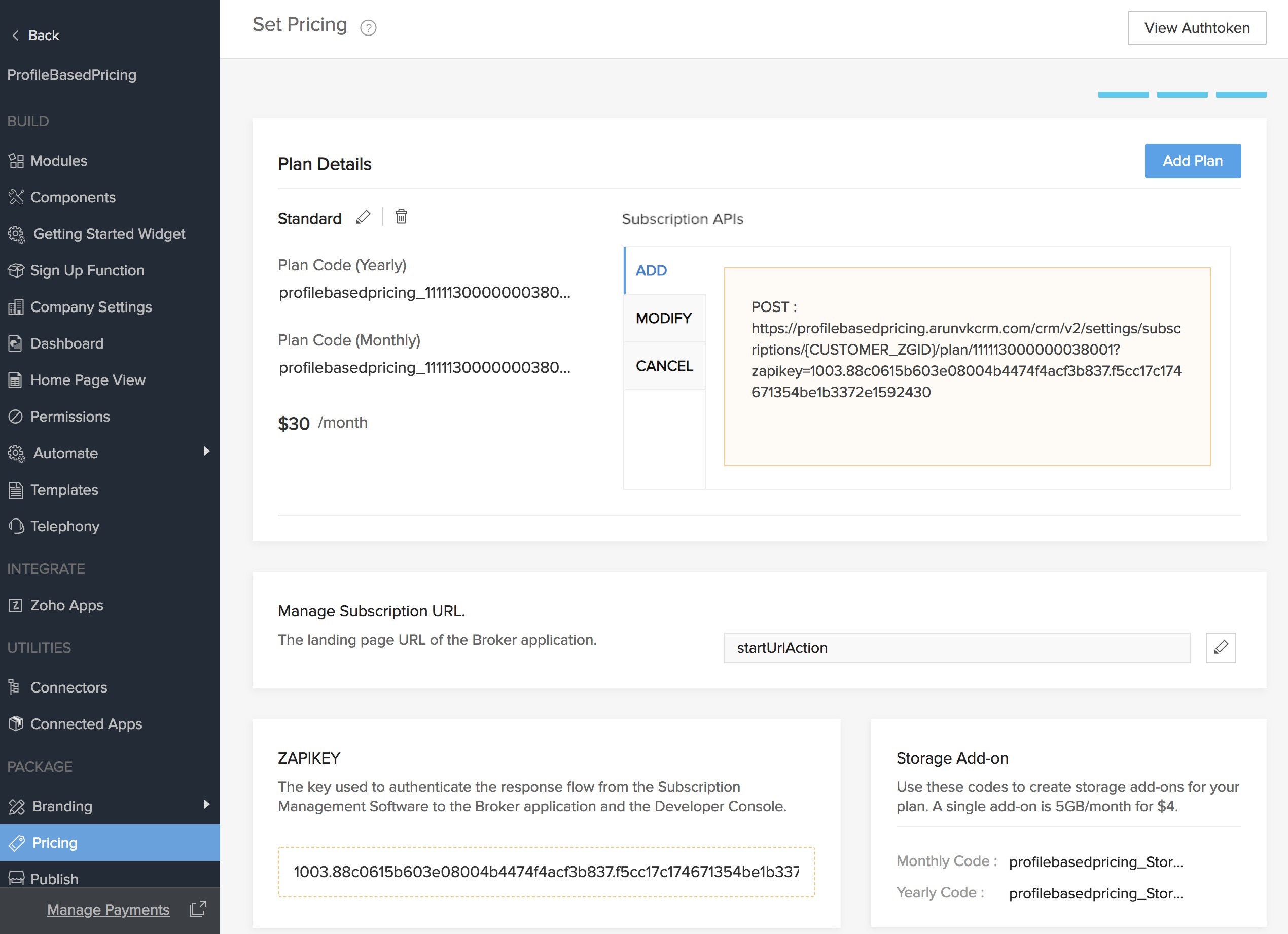This screenshot has height=934, width=1288.
Task: Open the Manage Payments link
Action: 108,910
